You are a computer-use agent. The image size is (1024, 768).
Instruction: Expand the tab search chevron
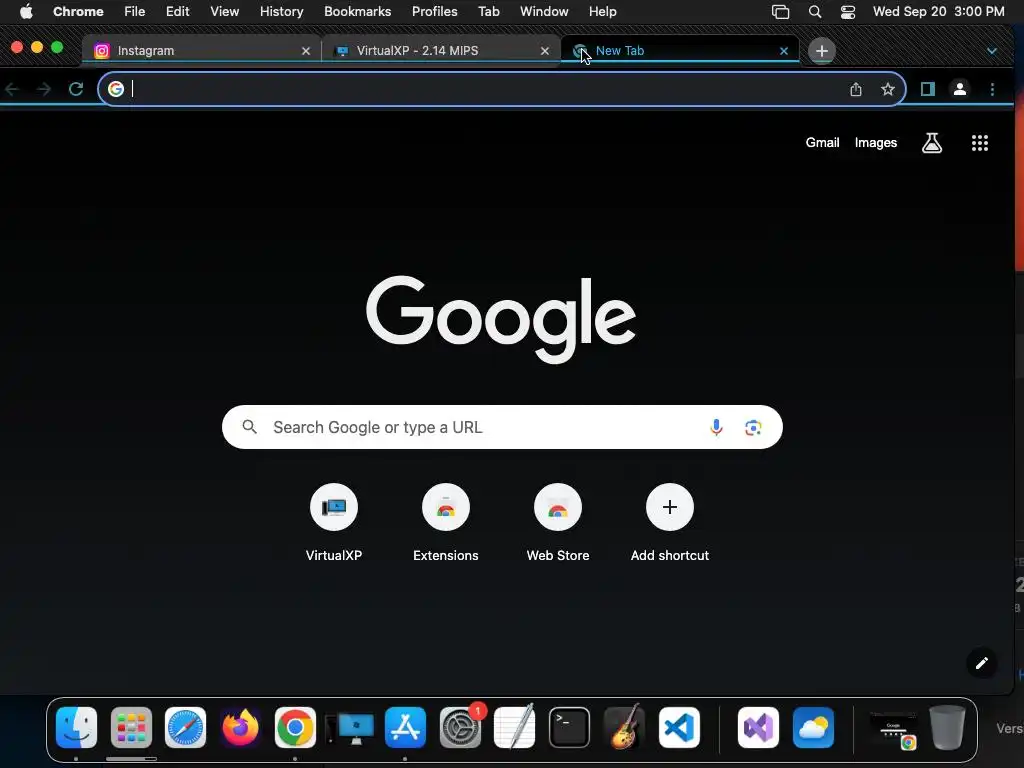pos(991,51)
